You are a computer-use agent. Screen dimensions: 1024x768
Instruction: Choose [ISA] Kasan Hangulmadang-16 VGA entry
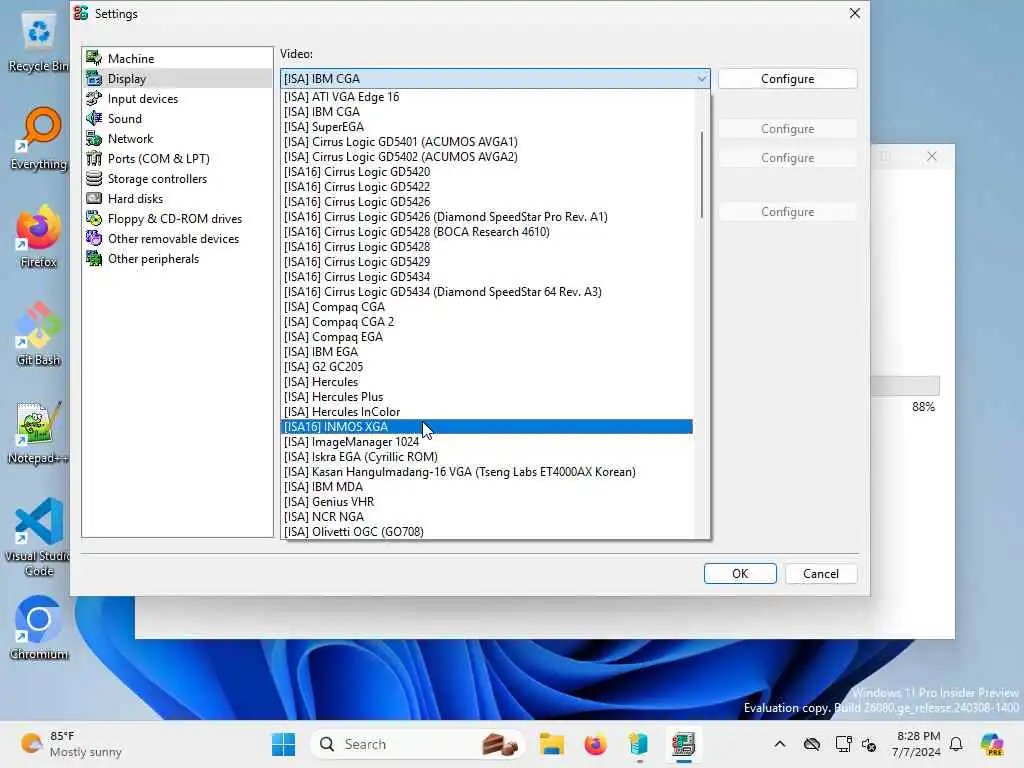pos(487,472)
